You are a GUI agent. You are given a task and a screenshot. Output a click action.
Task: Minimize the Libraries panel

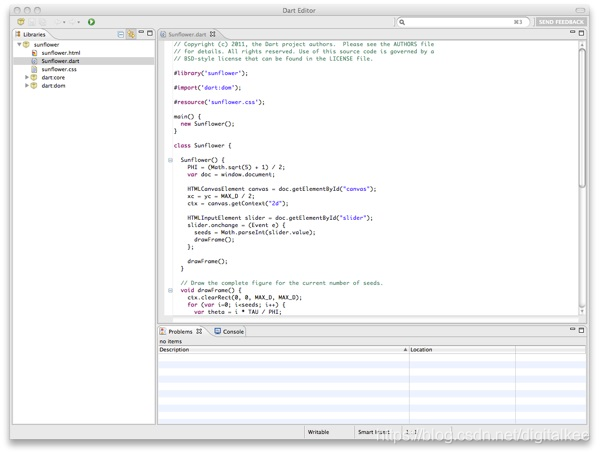point(141,32)
